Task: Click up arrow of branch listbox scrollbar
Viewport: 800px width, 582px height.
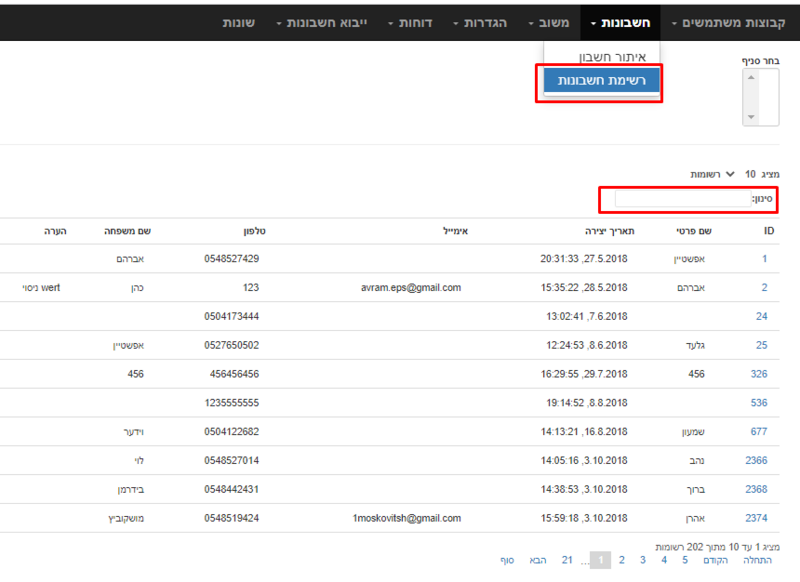Action: click(x=751, y=78)
